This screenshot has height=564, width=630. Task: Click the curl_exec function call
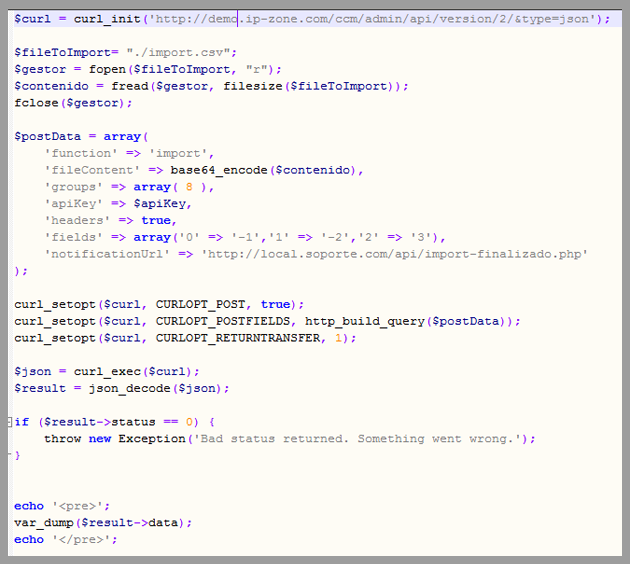click(107, 372)
